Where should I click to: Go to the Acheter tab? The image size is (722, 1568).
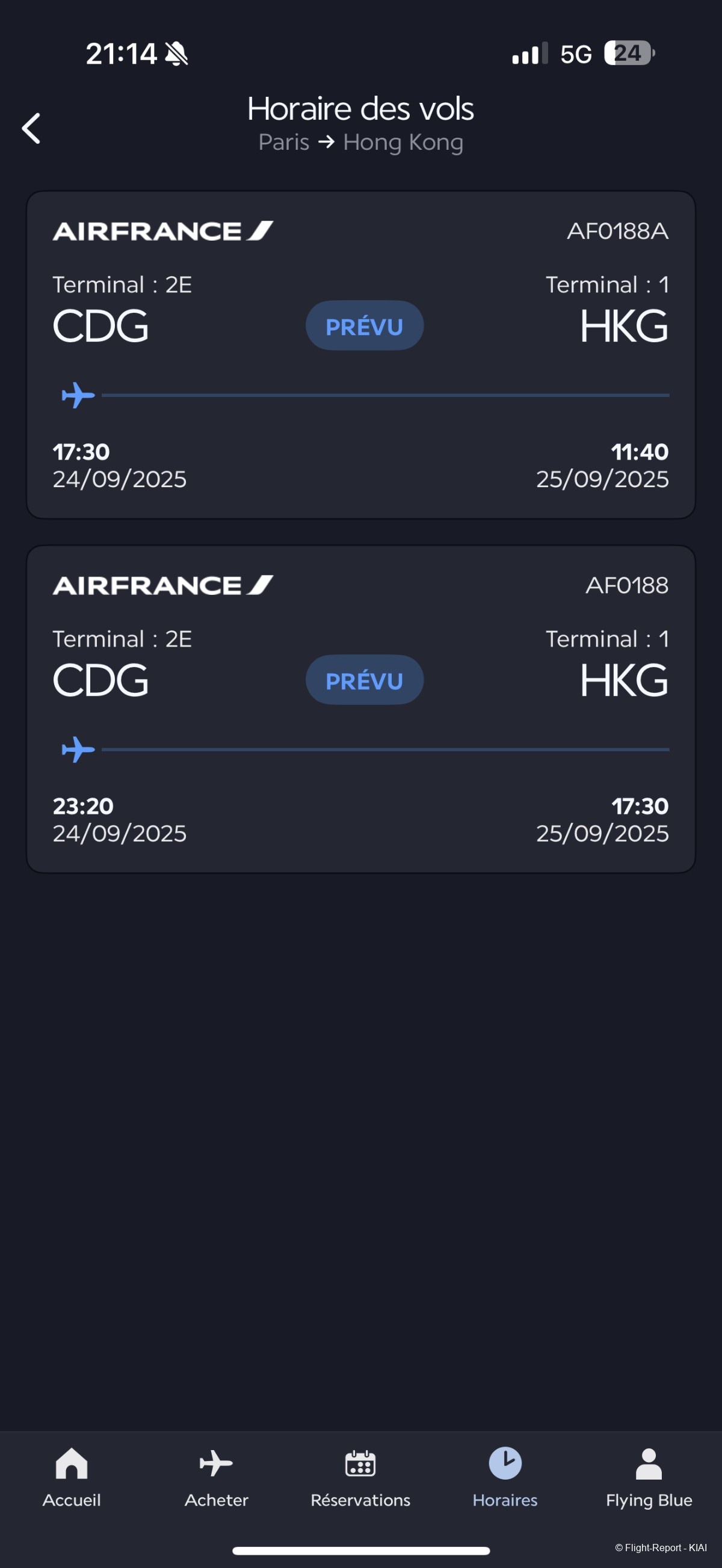216,1464
